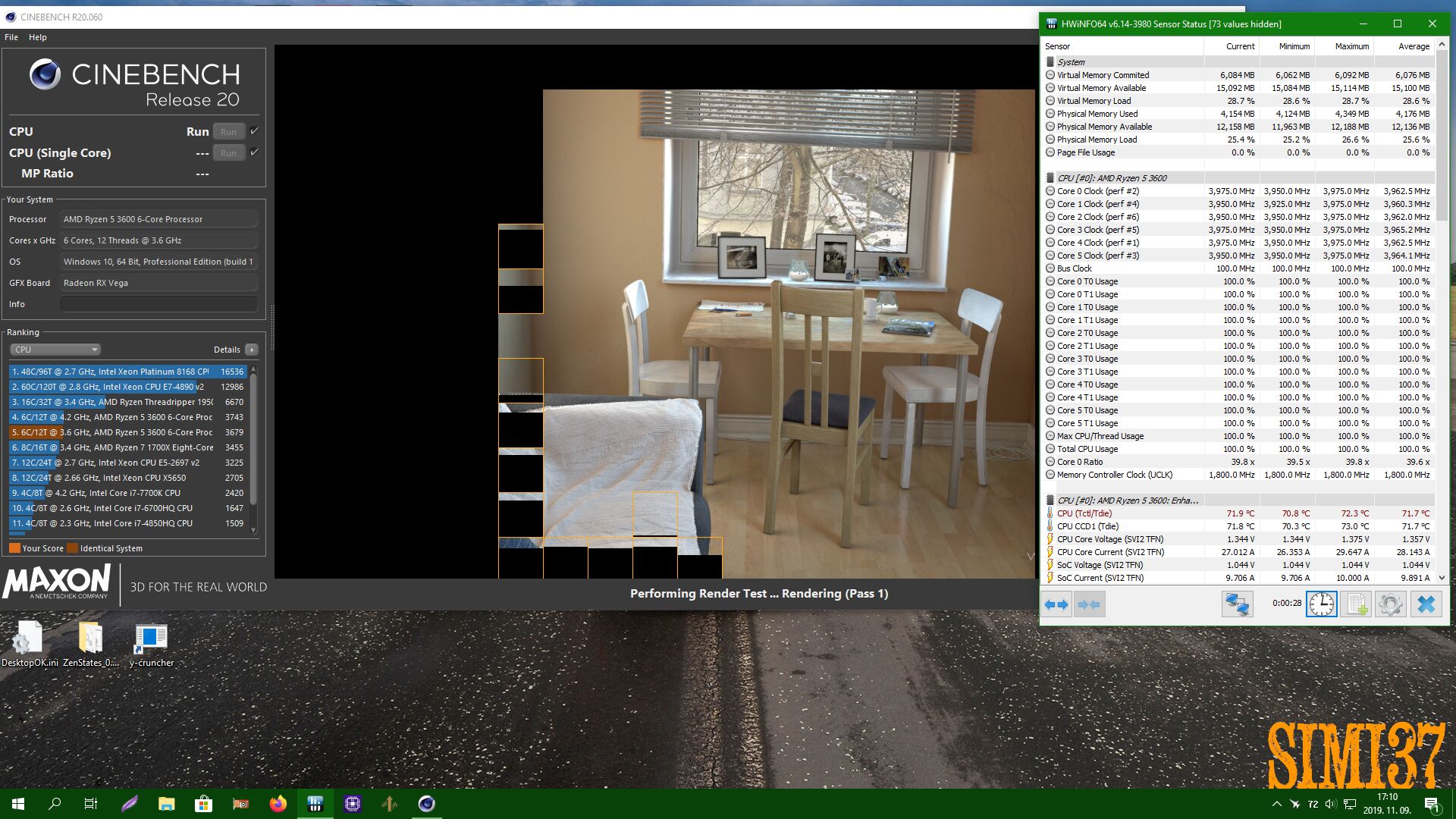Open the HWiNFO remote network monitoring icon
This screenshot has width=1456, height=819.
pos(1237,604)
